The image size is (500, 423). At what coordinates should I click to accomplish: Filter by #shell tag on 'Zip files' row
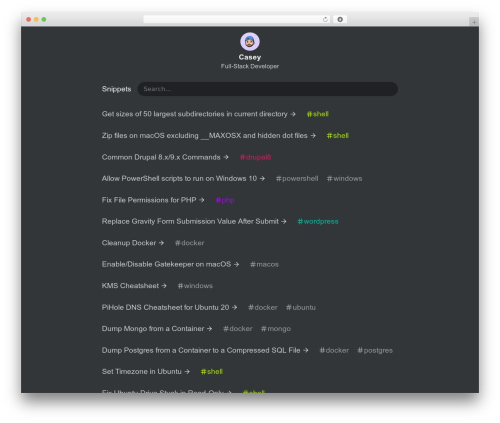click(x=338, y=136)
